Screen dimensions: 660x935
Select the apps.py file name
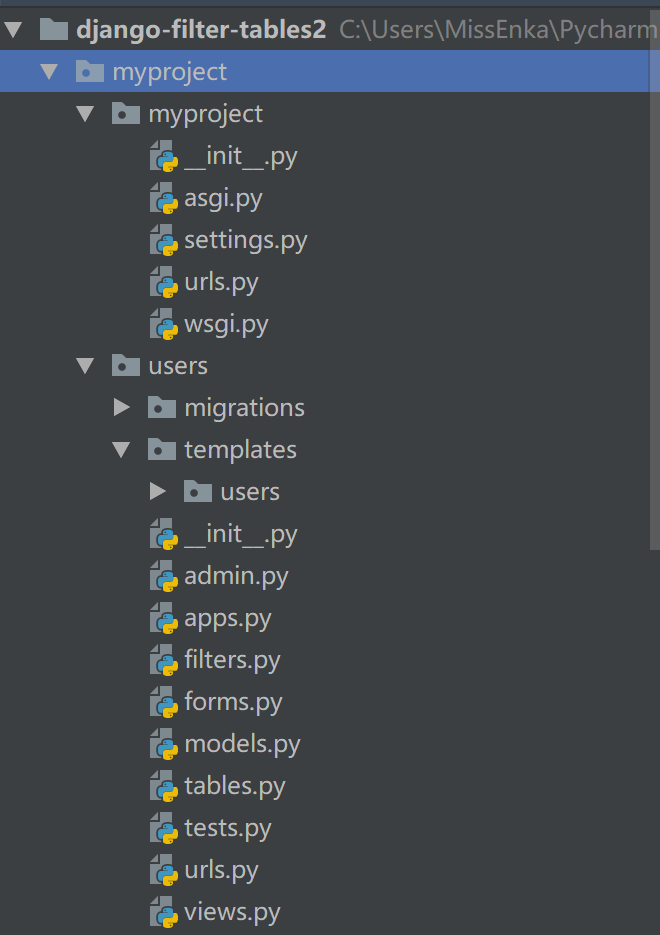(x=228, y=618)
